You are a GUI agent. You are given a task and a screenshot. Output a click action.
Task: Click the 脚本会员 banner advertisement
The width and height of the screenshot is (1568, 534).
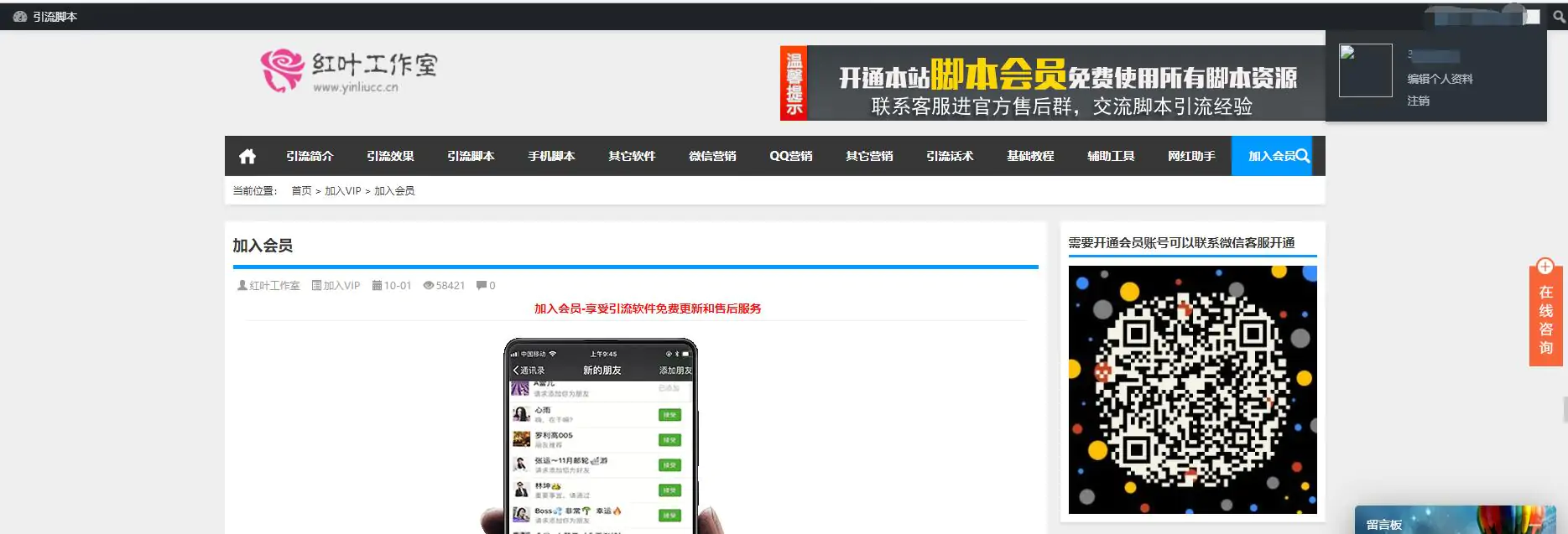pos(1052,83)
